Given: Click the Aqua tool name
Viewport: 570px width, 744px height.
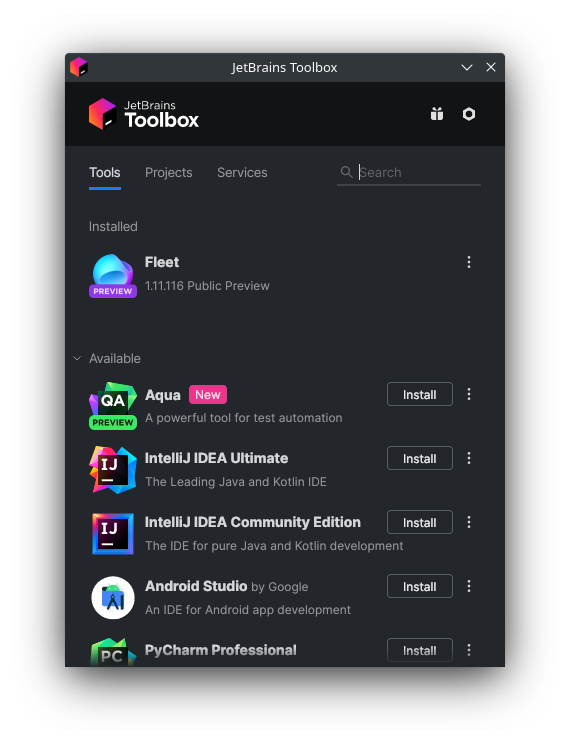Looking at the screenshot, I should pos(163,395).
